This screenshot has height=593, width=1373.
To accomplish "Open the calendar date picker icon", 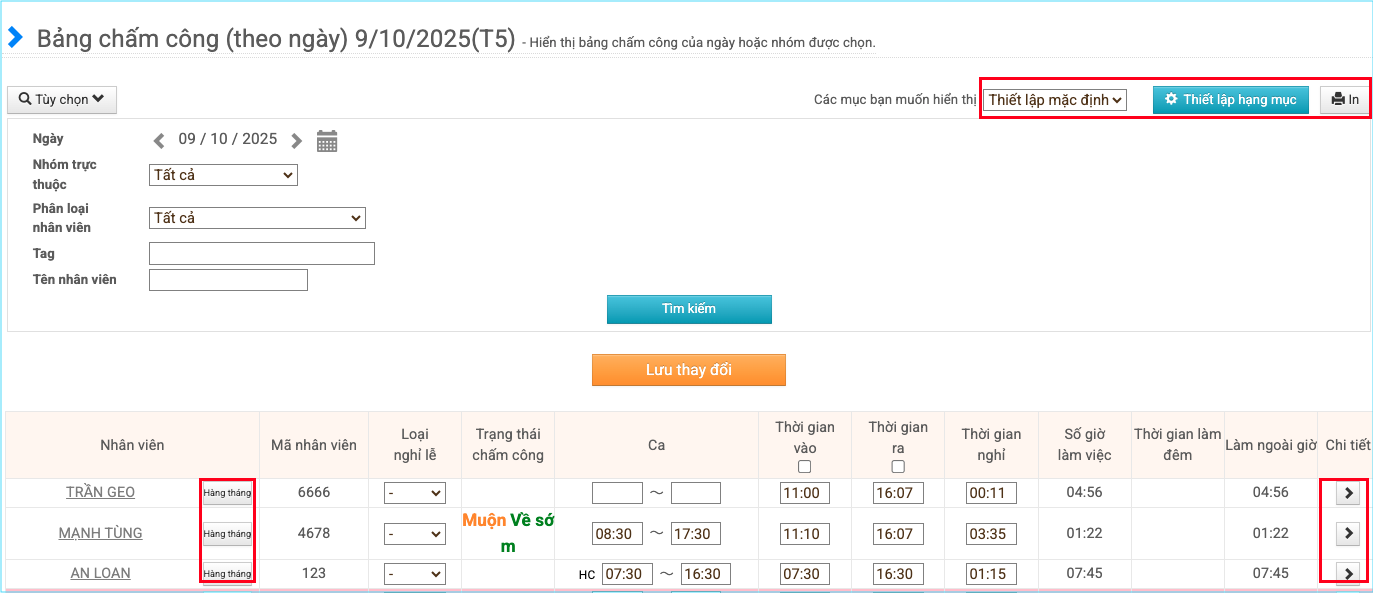I will click(x=327, y=141).
